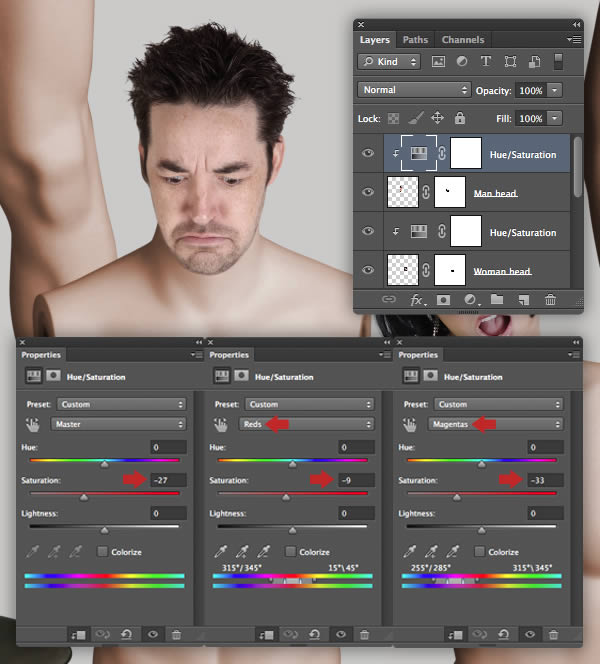600x664 pixels.
Task: Hide the Woman head layer
Action: pos(368,270)
